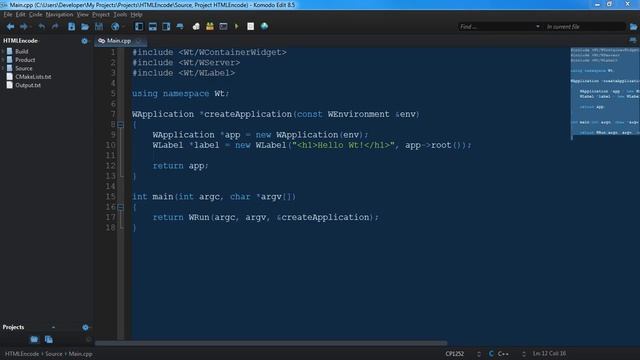Save the file with the floppy icon
The image size is (640, 360).
[99, 27]
